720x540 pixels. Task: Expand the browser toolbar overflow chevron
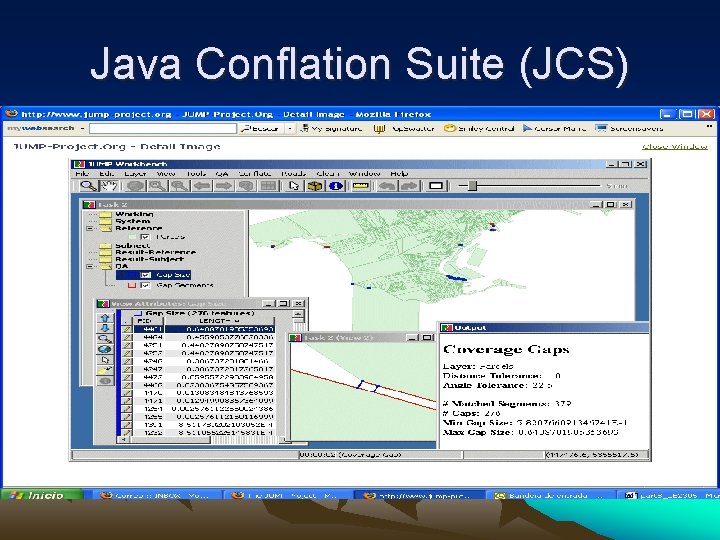click(709, 127)
